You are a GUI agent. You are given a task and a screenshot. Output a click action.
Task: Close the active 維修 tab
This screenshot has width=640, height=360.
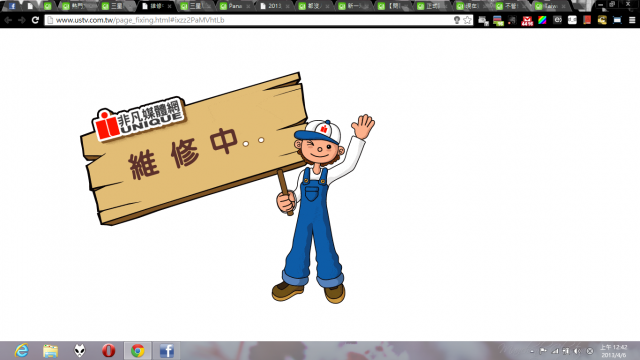[169, 7]
